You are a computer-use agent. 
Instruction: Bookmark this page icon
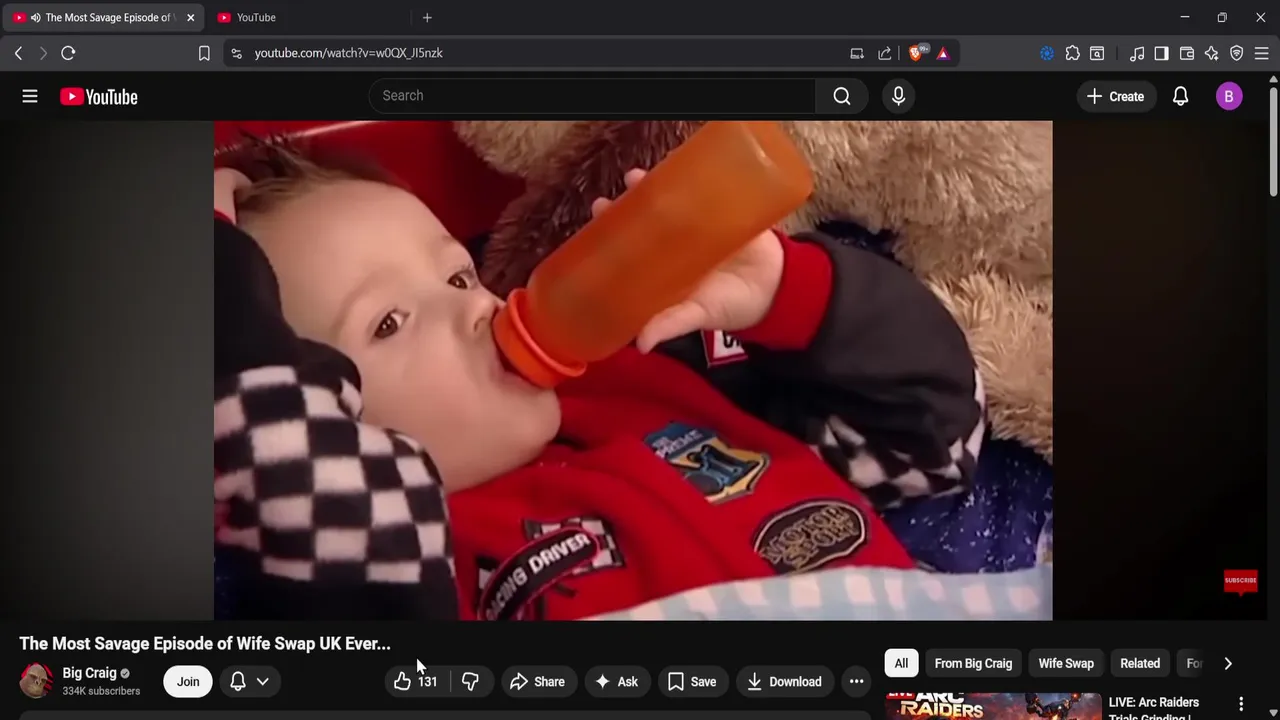click(204, 53)
